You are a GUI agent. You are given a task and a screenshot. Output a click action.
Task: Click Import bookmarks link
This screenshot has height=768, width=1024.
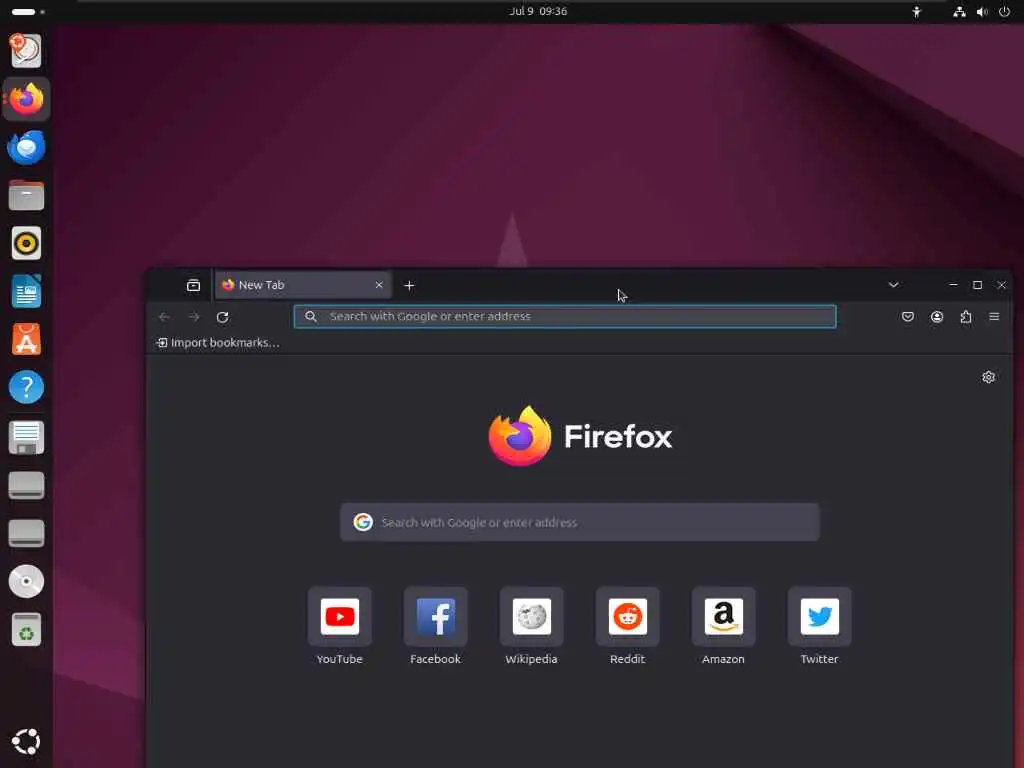218,343
